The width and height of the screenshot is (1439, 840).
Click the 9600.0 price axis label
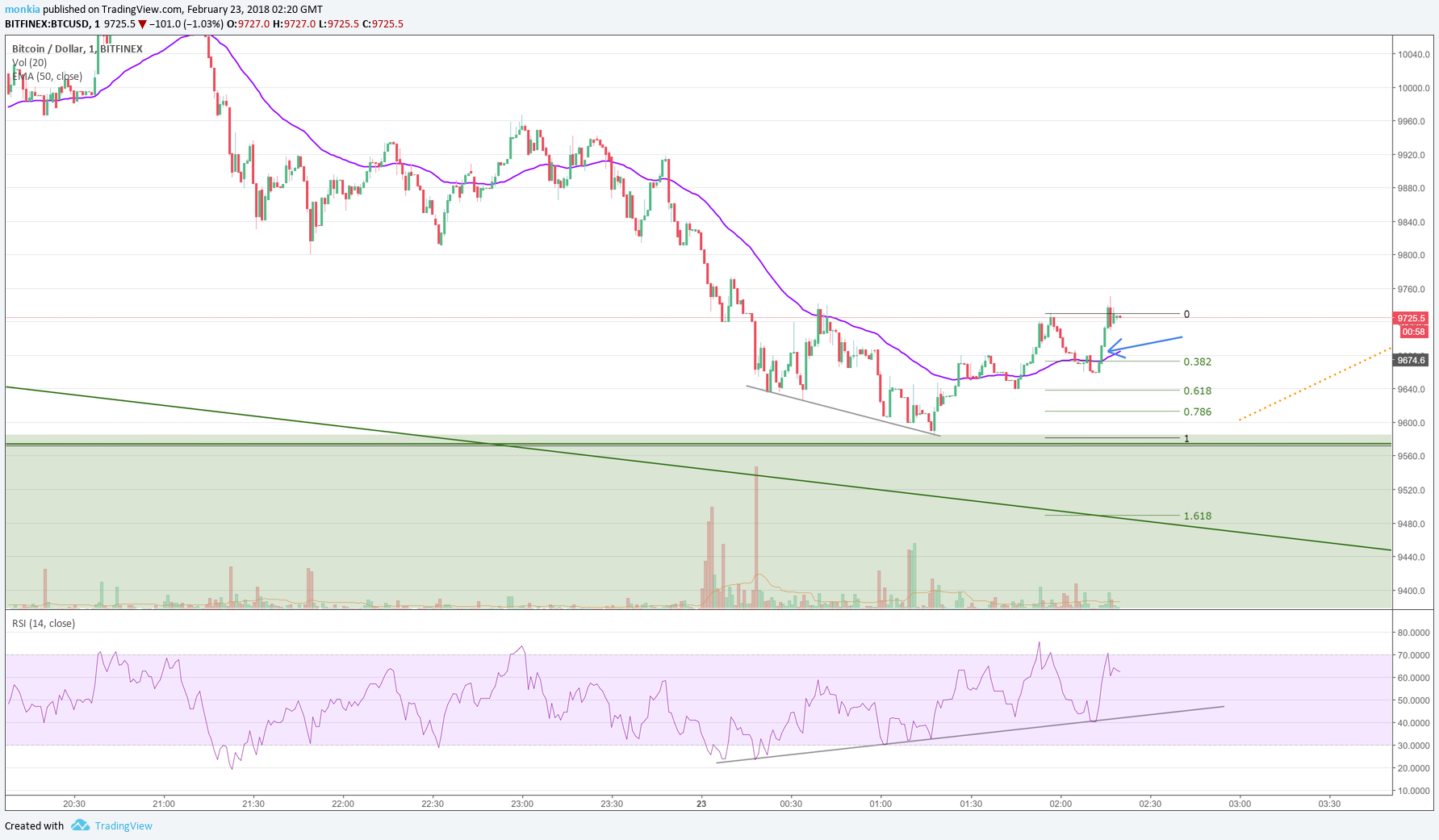1412,423
